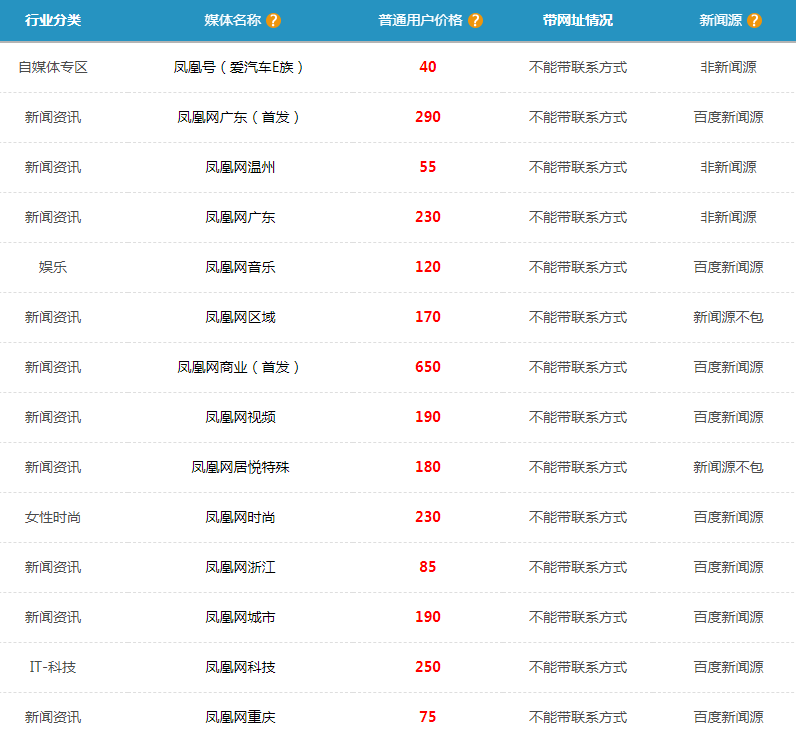Screen dimensions: 796x734
Task: Click the help icon beside 普通用户价格 header
Action: click(475, 20)
